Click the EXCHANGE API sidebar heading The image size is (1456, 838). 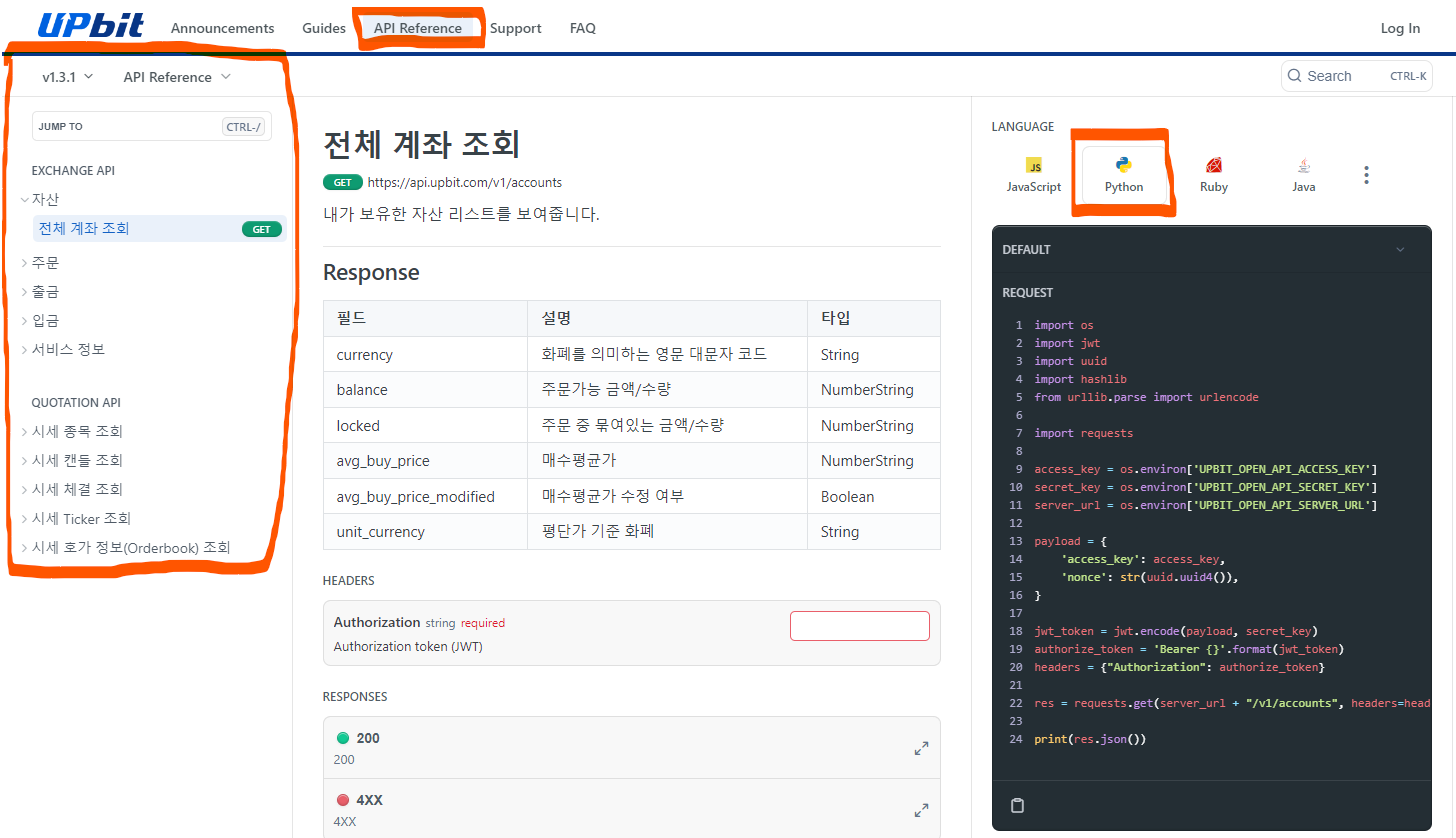(x=73, y=171)
